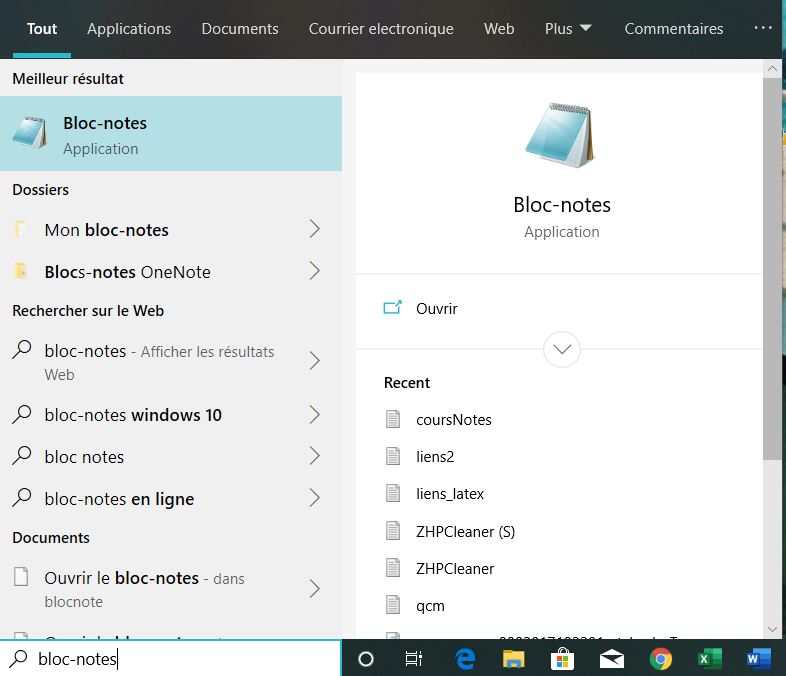Click Ouvrir to launch Bloc-notes

coord(436,308)
